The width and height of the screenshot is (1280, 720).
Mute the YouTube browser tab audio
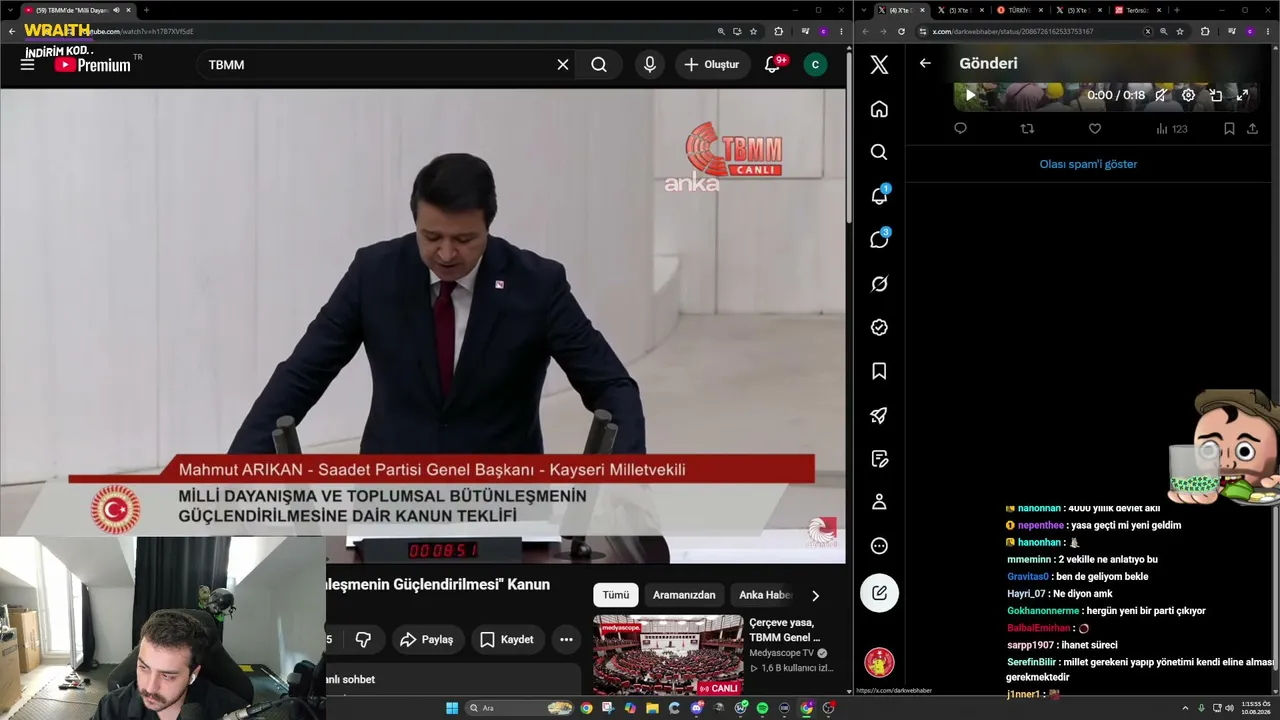coord(117,10)
